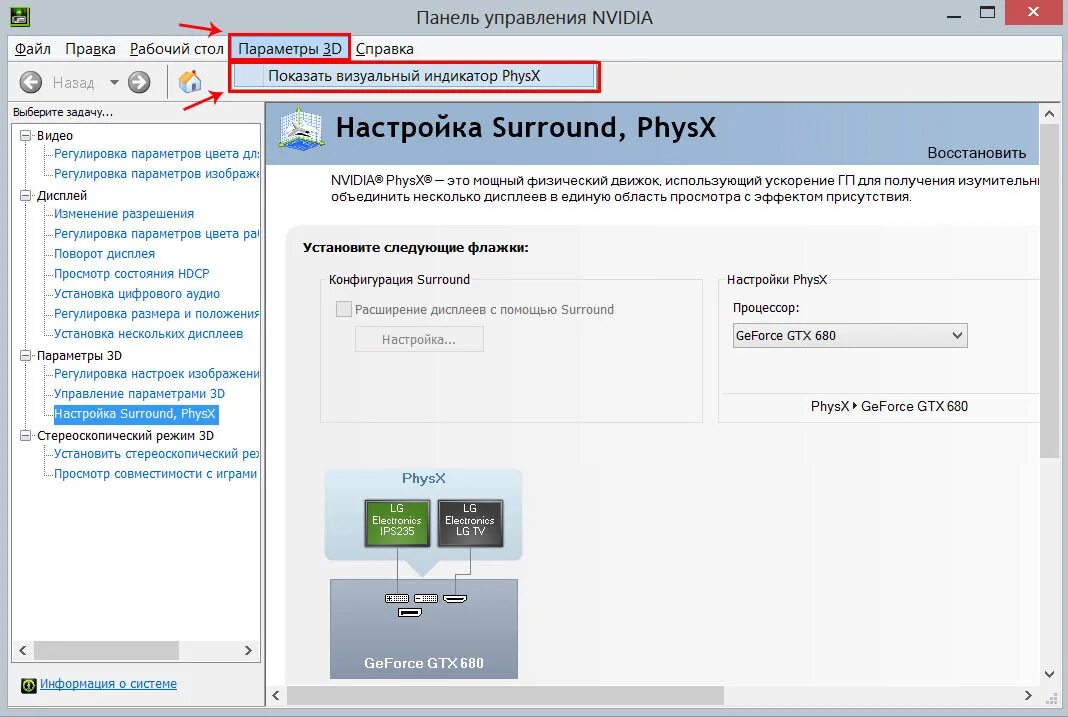Click task tree left scroll arrow
This screenshot has width=1068, height=717.
click(22, 651)
